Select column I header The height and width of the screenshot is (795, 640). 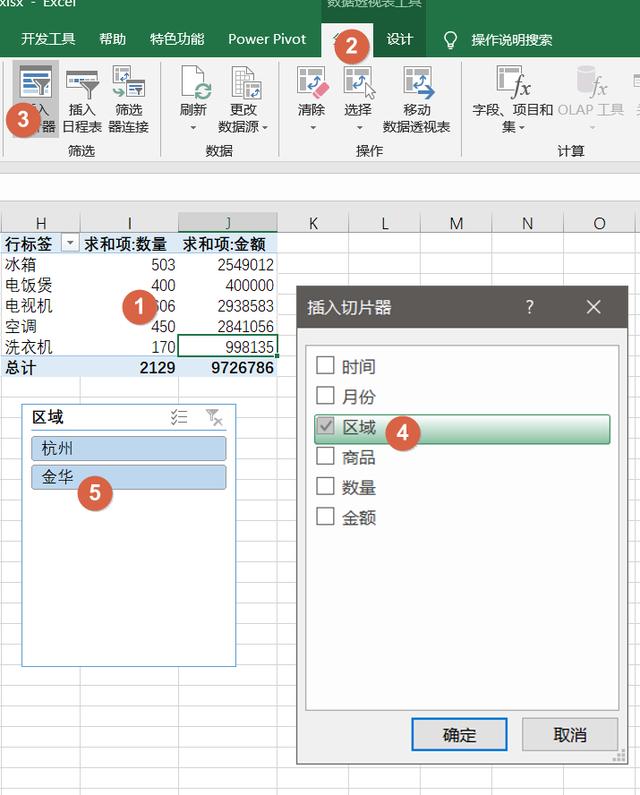click(x=129, y=223)
